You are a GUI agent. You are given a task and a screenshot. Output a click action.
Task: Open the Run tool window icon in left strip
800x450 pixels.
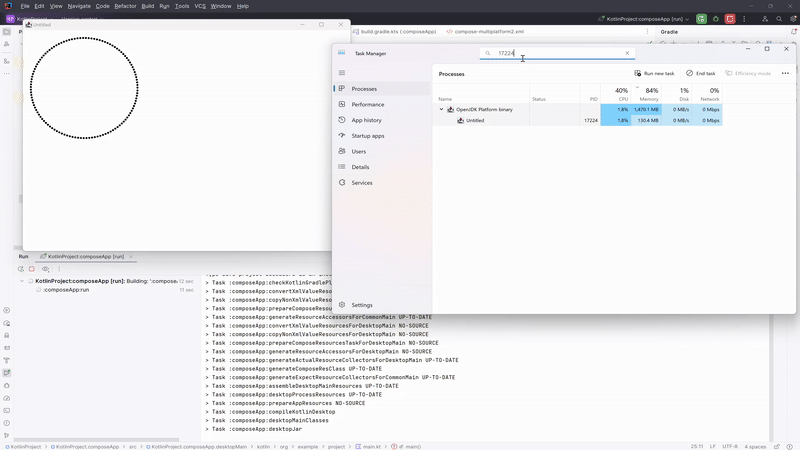pos(7,373)
